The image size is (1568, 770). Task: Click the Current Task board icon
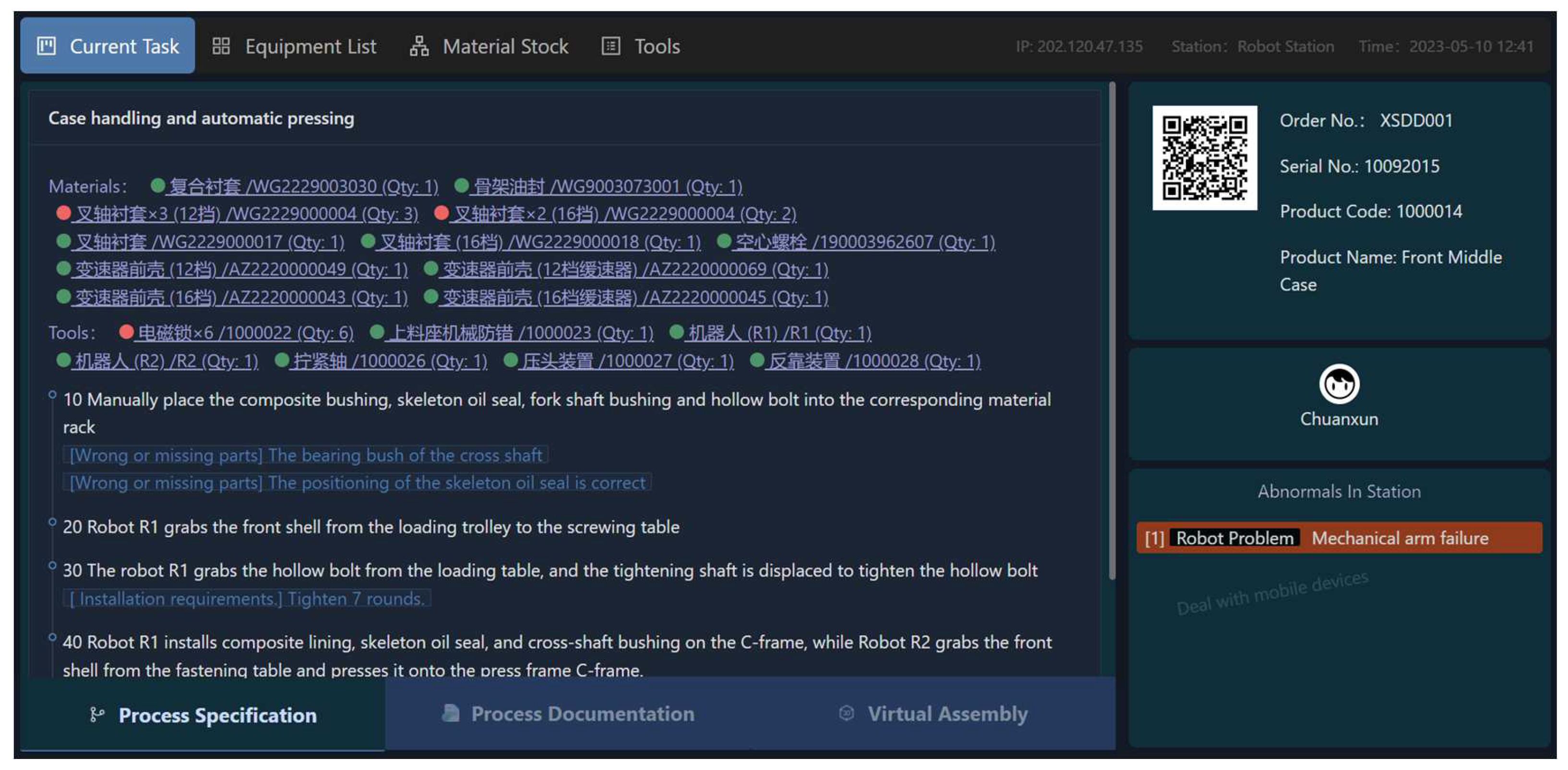46,46
